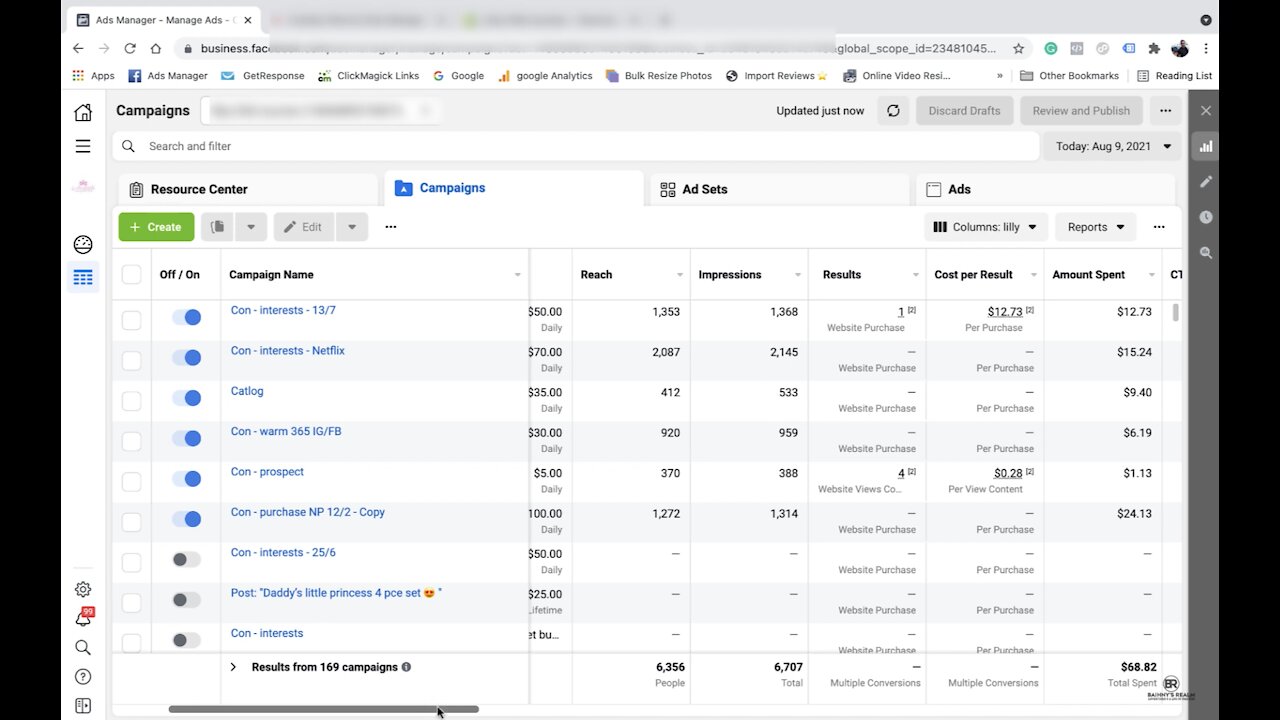Image resolution: width=1280 pixels, height=720 pixels.
Task: Open the history clock in right panel
Action: 1205,217
